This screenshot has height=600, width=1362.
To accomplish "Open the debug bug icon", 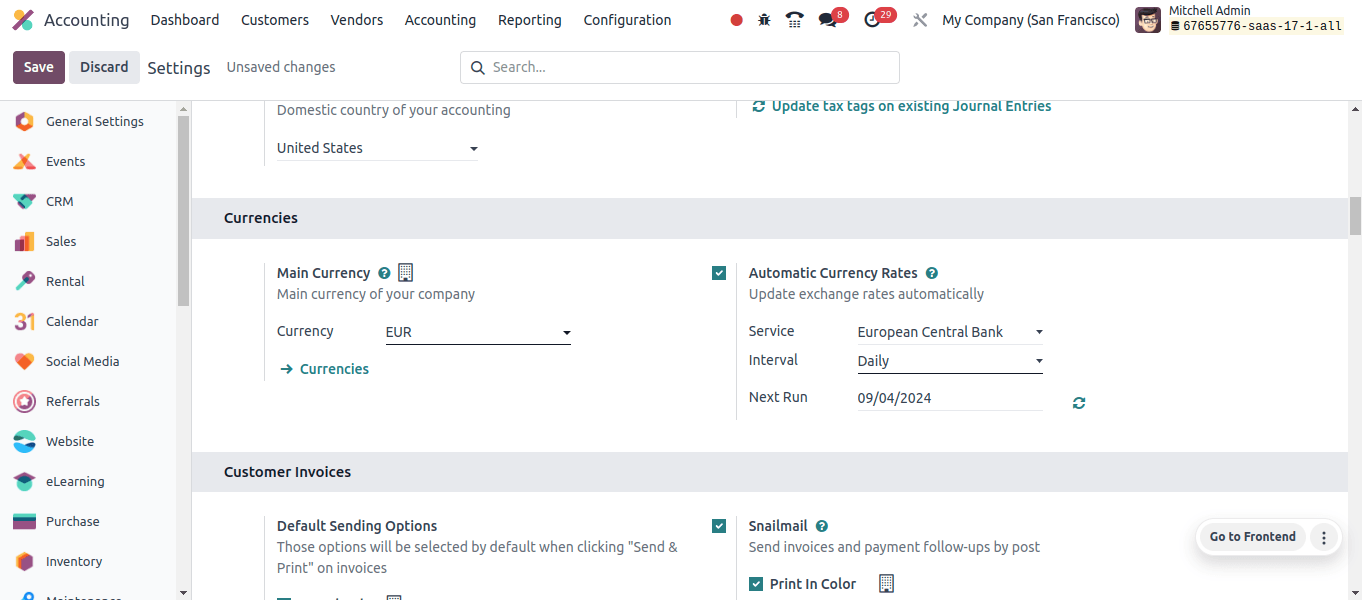I will pyautogui.click(x=765, y=20).
